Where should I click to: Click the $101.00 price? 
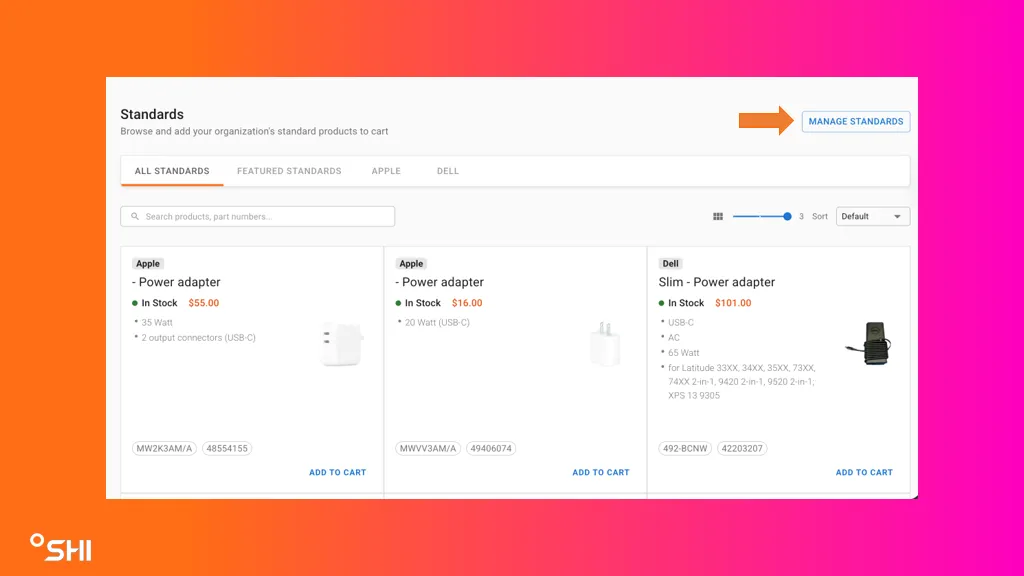[733, 303]
